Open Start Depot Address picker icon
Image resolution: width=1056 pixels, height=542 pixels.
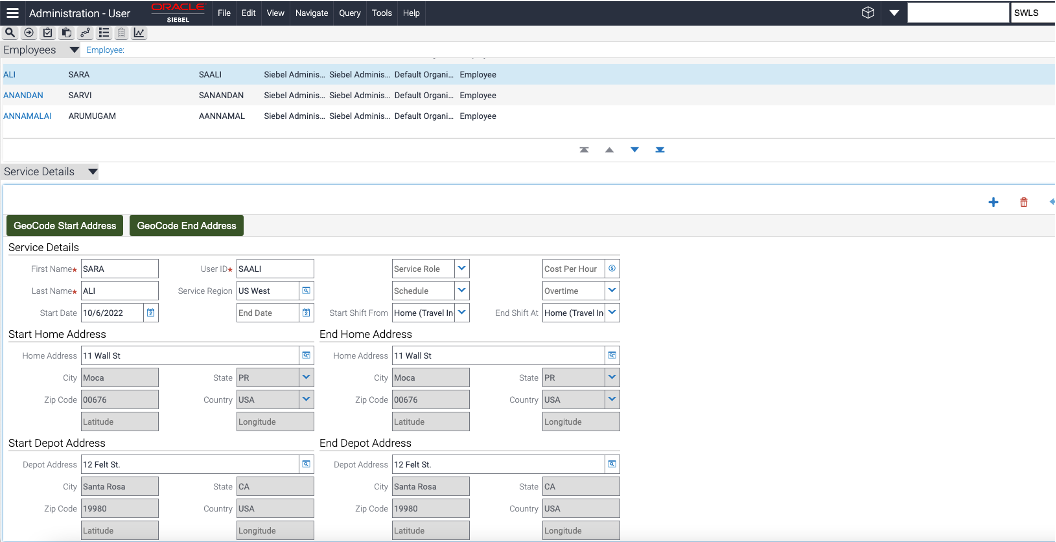306,465
